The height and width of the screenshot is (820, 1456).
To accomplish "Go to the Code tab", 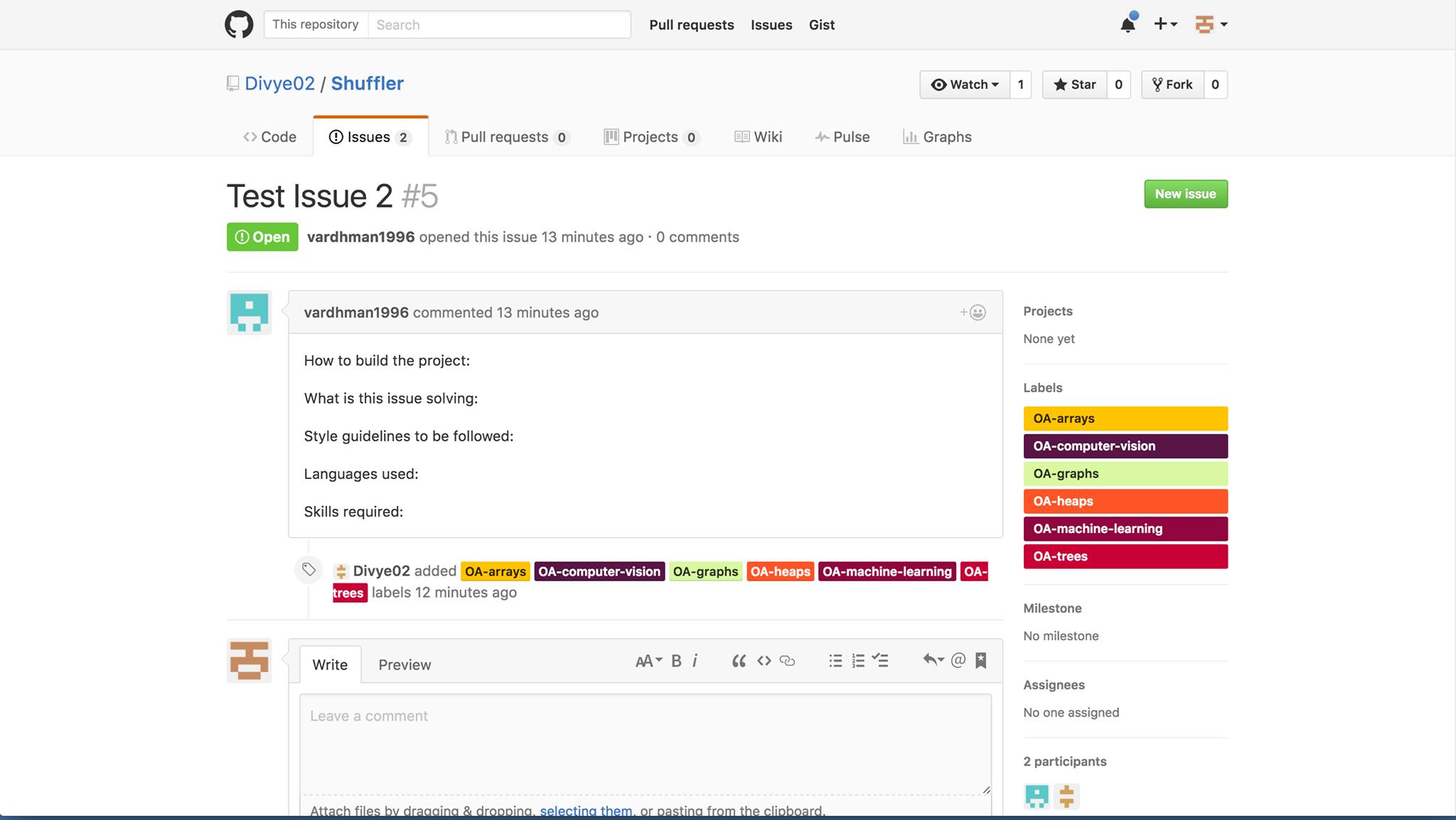I will click(x=269, y=137).
